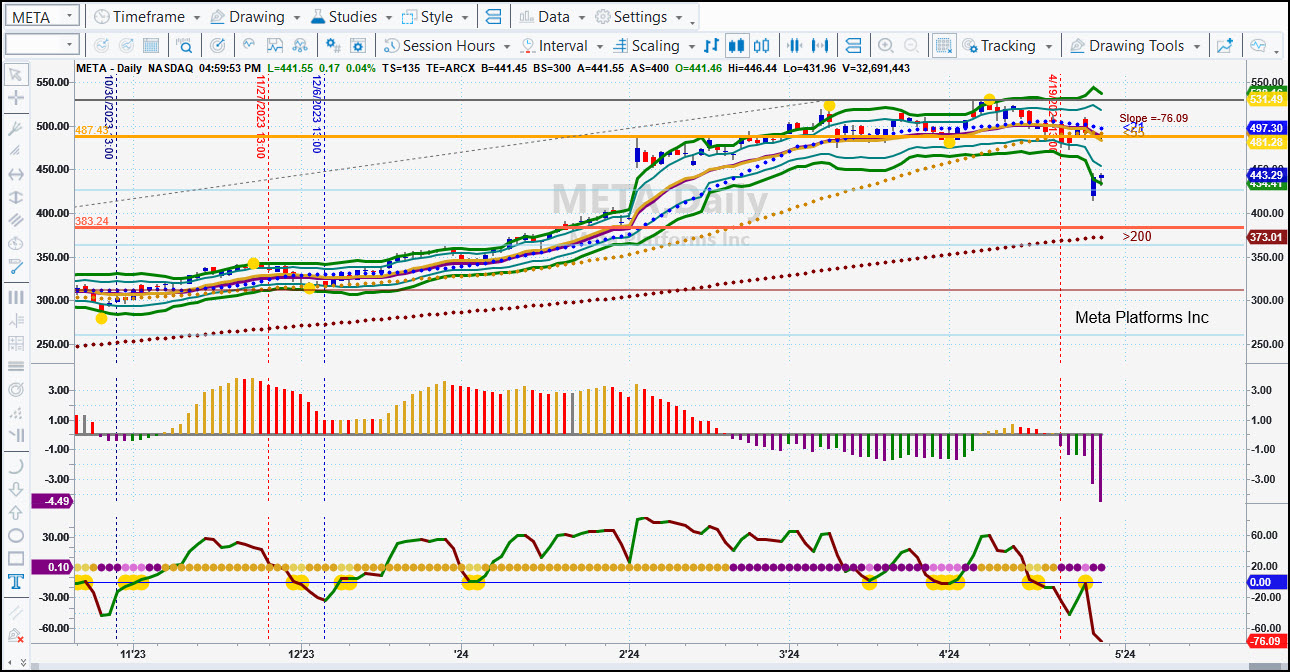1290x672 pixels.
Task: Expand the empty combo box under META
Action: point(42,45)
